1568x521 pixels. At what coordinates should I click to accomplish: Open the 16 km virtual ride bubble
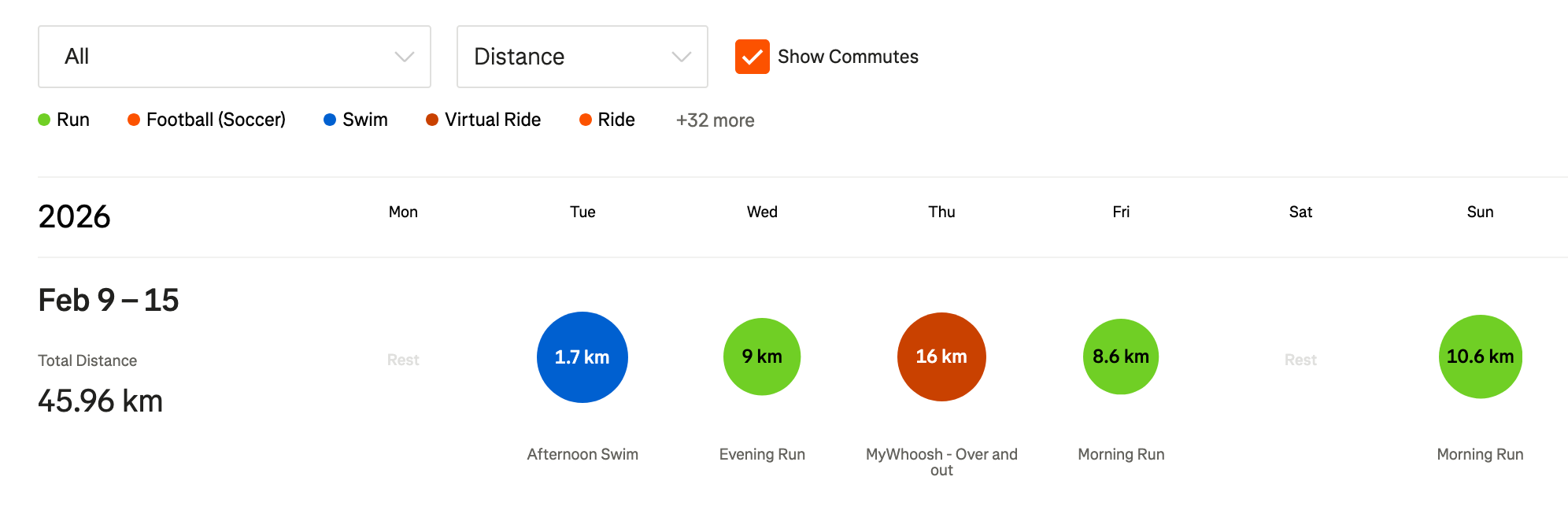(941, 357)
